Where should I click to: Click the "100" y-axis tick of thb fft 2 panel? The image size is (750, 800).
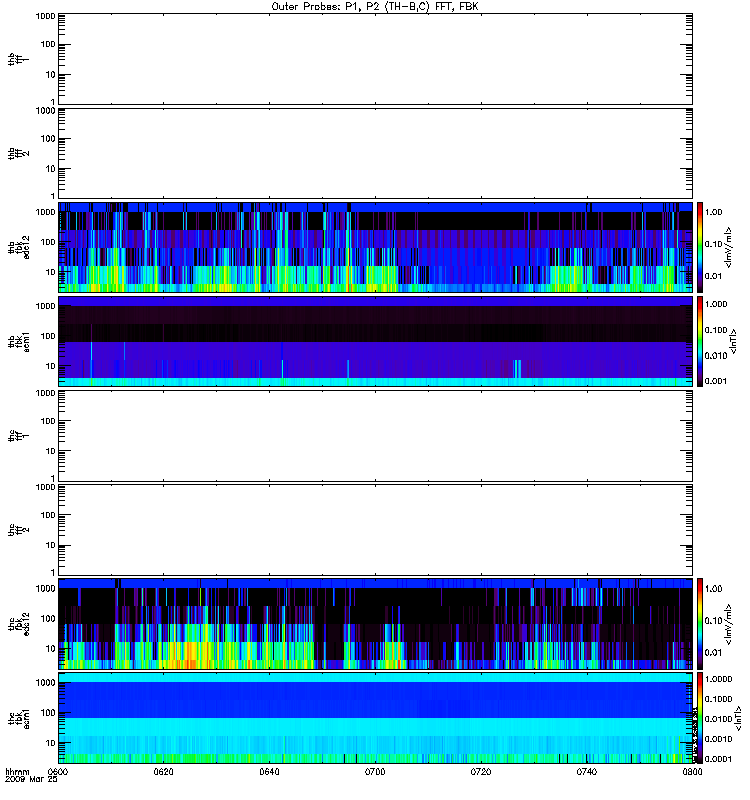[x=48, y=139]
